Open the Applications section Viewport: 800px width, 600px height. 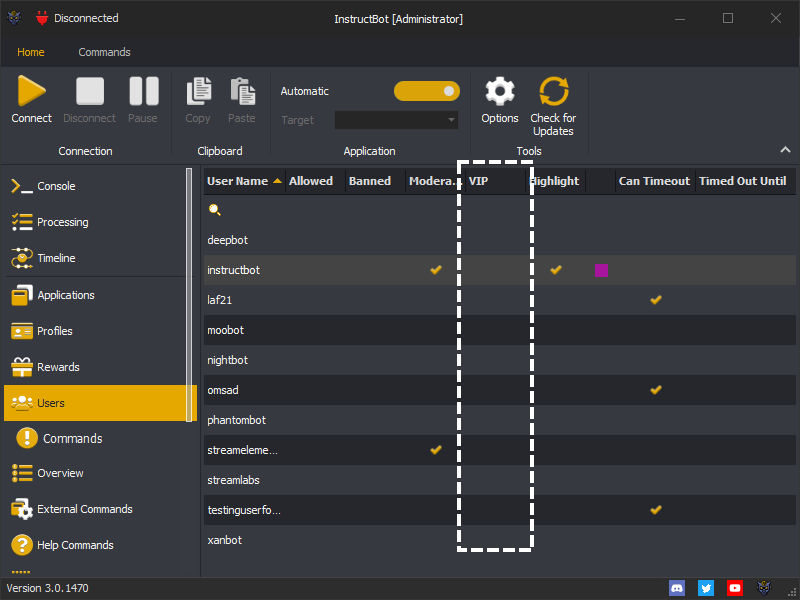coord(94,295)
